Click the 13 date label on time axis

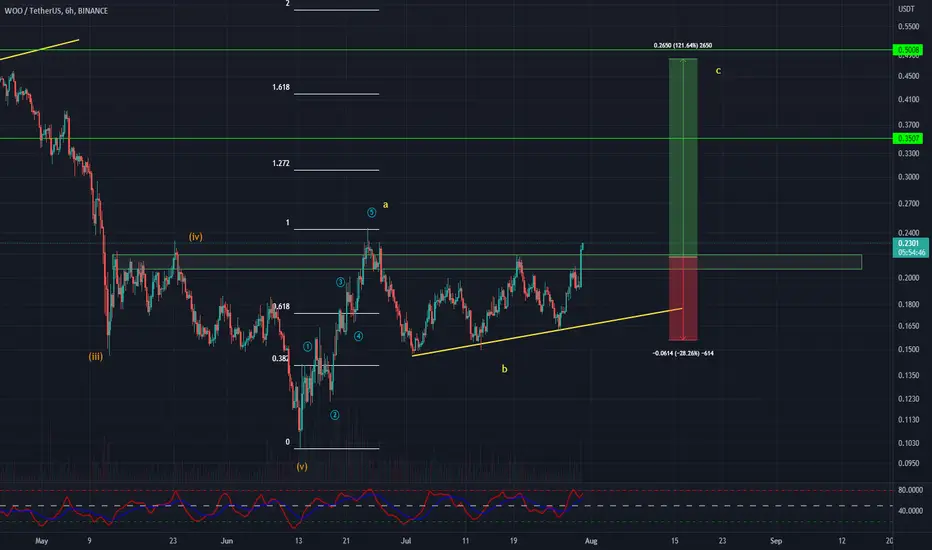click(x=298, y=541)
